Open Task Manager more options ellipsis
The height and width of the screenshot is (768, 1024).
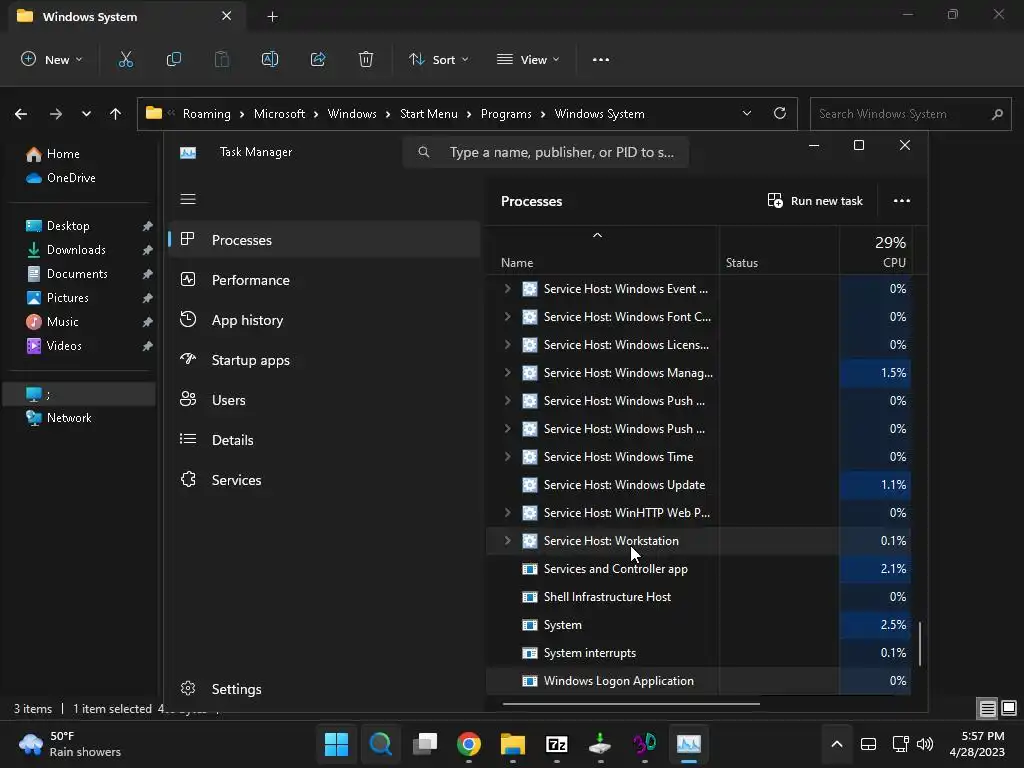click(902, 200)
